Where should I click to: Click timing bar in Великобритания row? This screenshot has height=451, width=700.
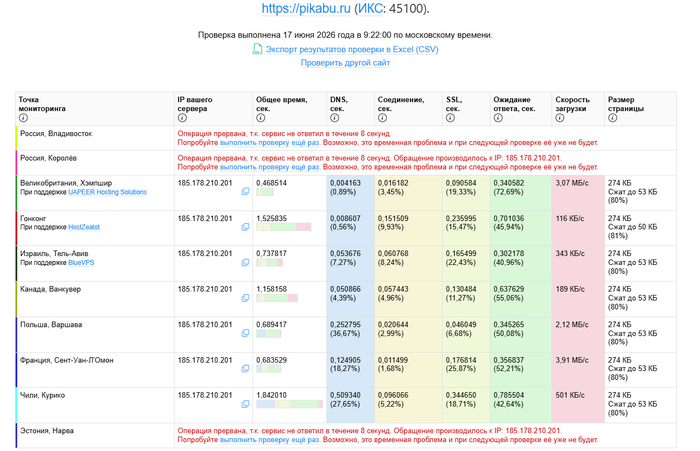pyautogui.click(x=265, y=192)
